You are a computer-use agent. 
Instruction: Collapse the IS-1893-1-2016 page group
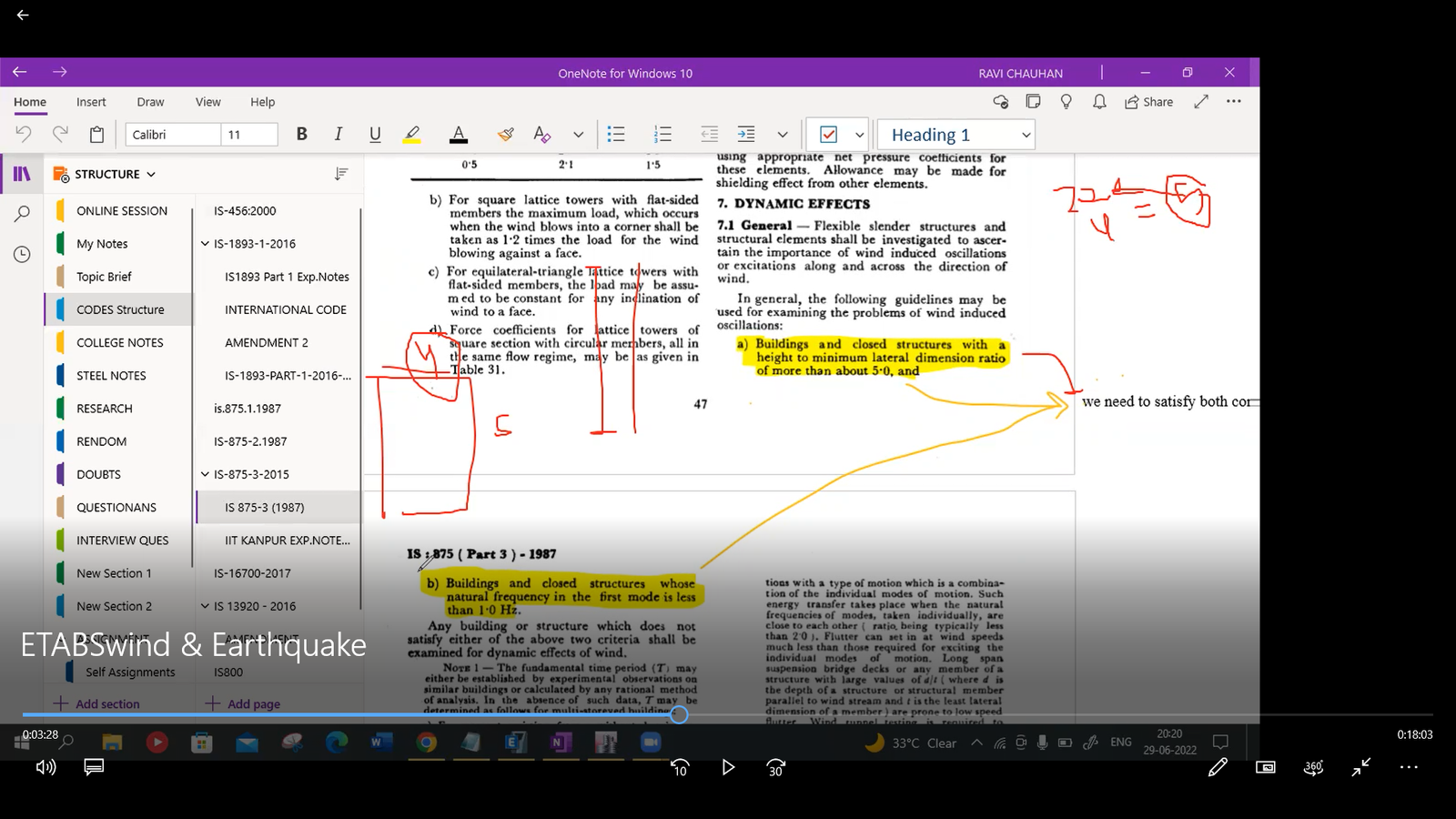point(205,244)
